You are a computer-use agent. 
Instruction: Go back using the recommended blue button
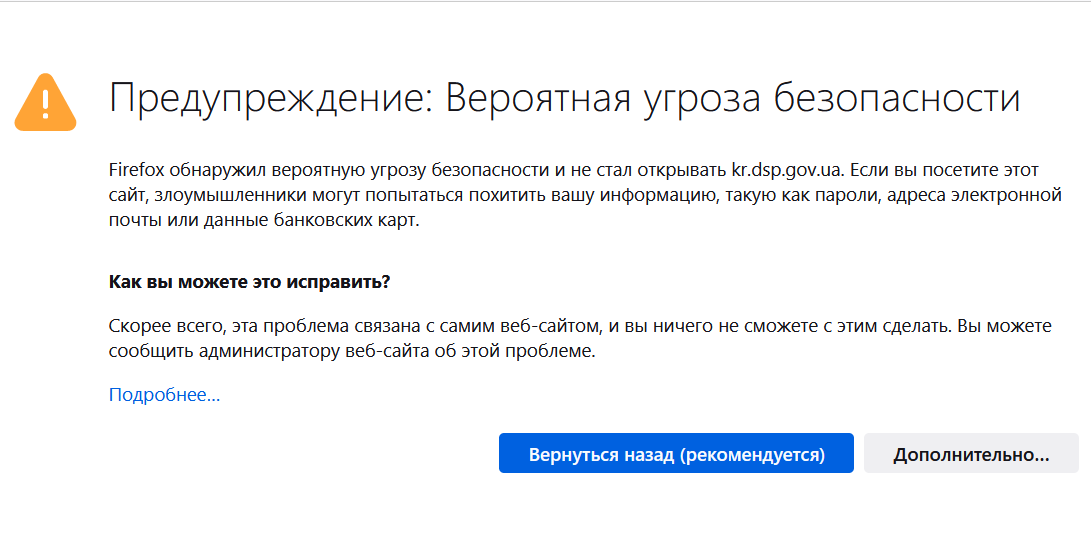point(676,454)
